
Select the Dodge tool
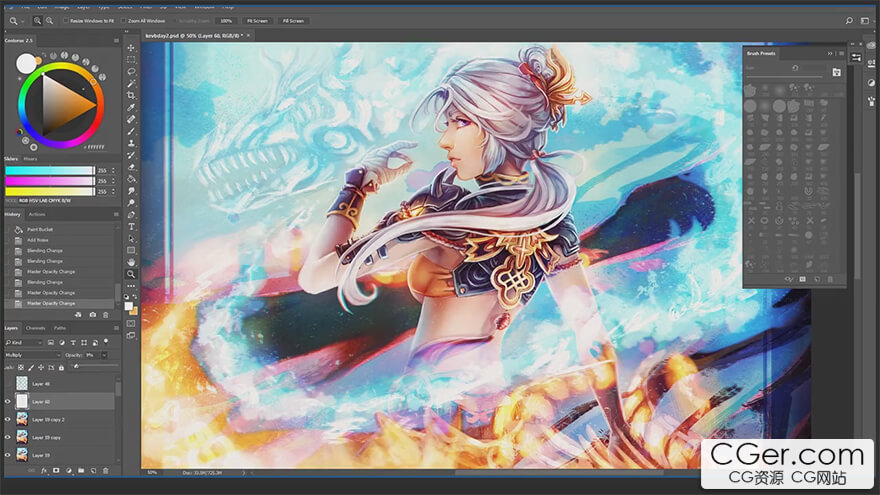[131, 203]
